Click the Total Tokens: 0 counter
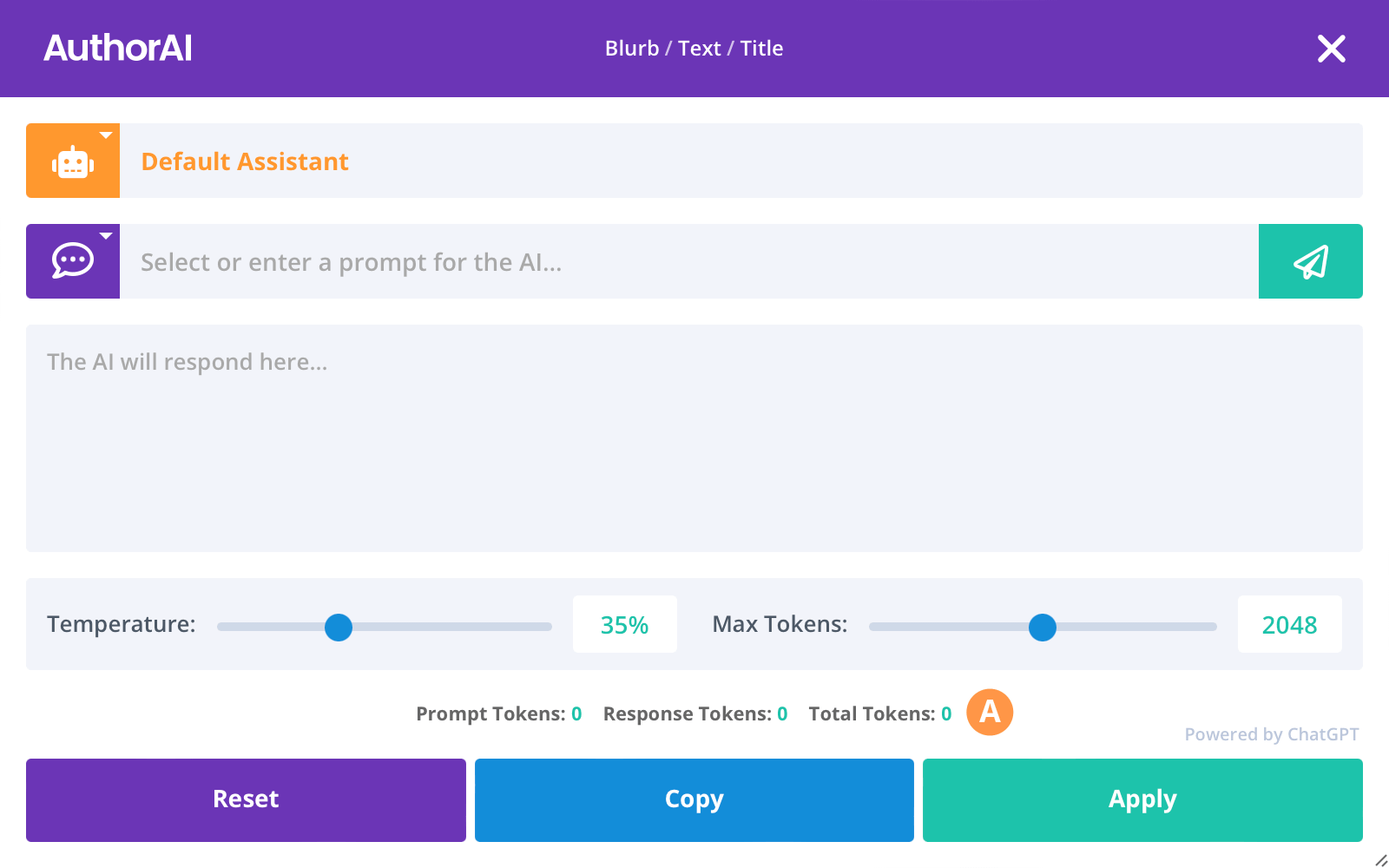 880,713
